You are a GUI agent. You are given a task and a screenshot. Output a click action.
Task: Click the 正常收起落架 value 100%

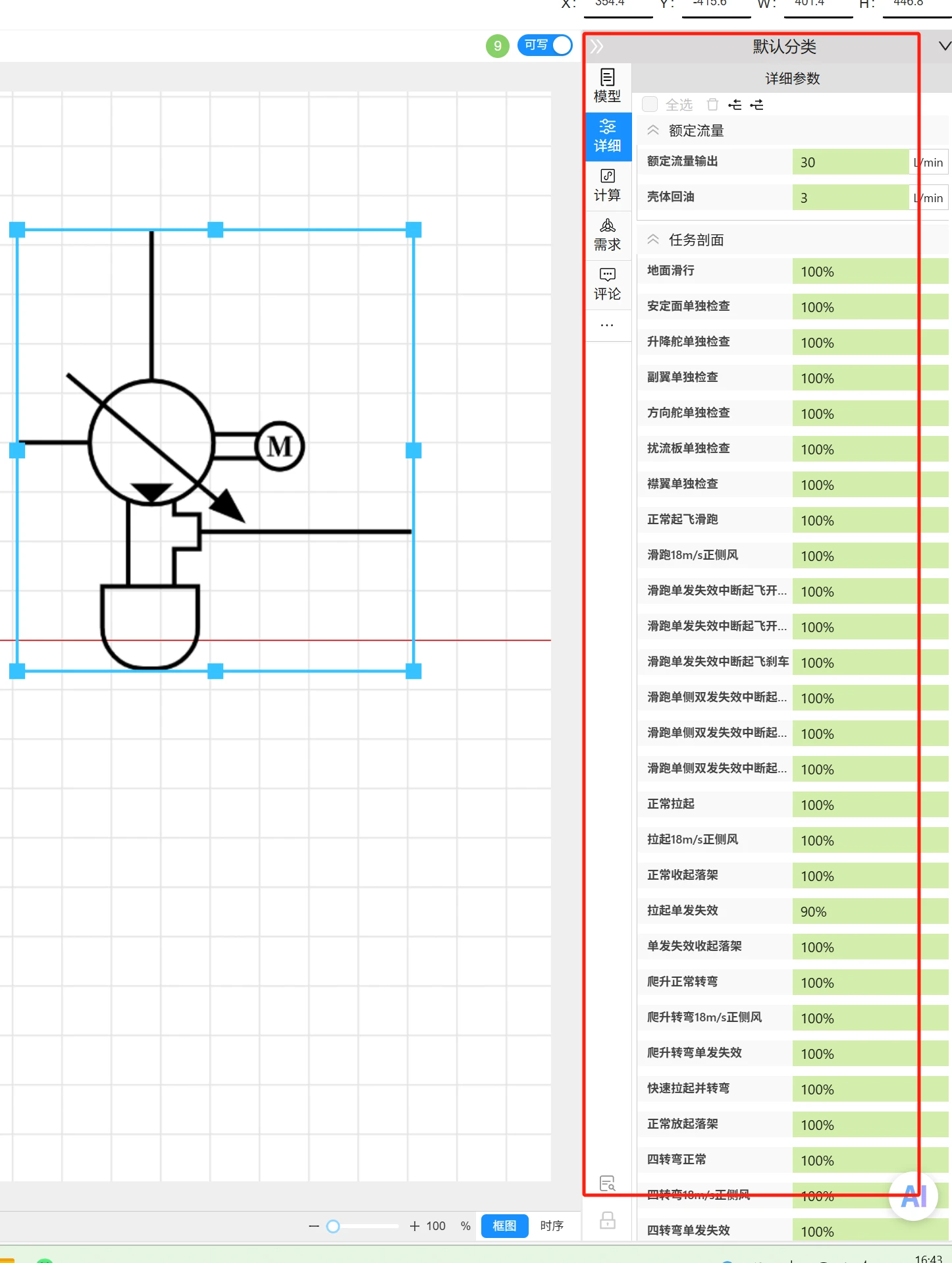tap(870, 876)
